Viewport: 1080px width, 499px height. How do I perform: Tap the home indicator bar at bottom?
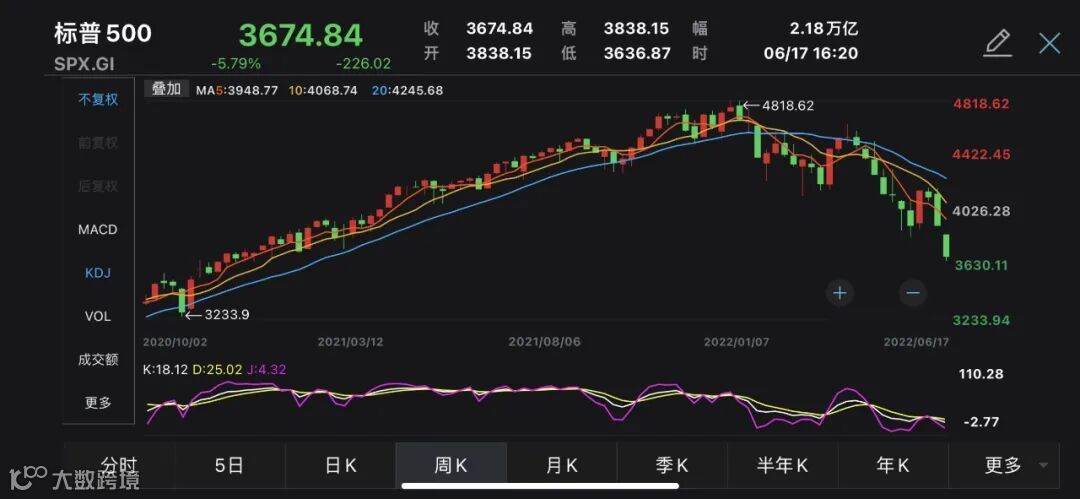[539, 486]
